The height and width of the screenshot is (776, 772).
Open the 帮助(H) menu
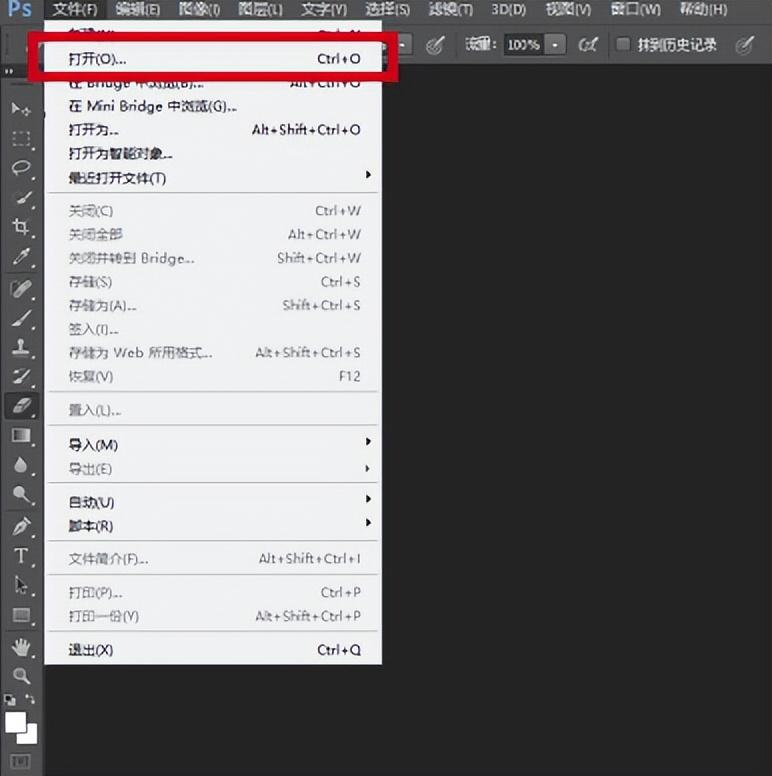tap(703, 9)
